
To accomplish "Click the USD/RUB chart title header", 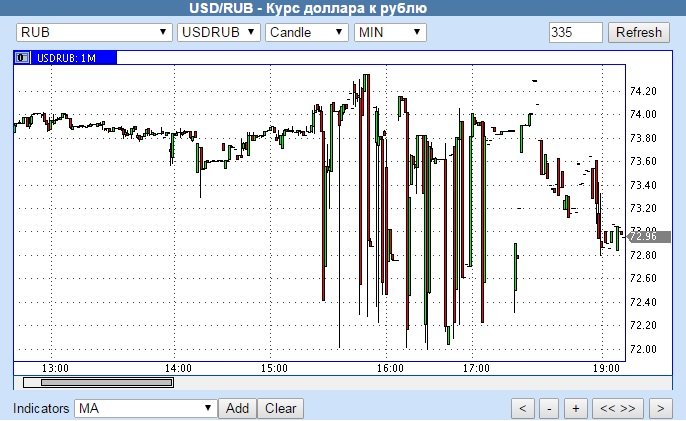I will pos(308,8).
